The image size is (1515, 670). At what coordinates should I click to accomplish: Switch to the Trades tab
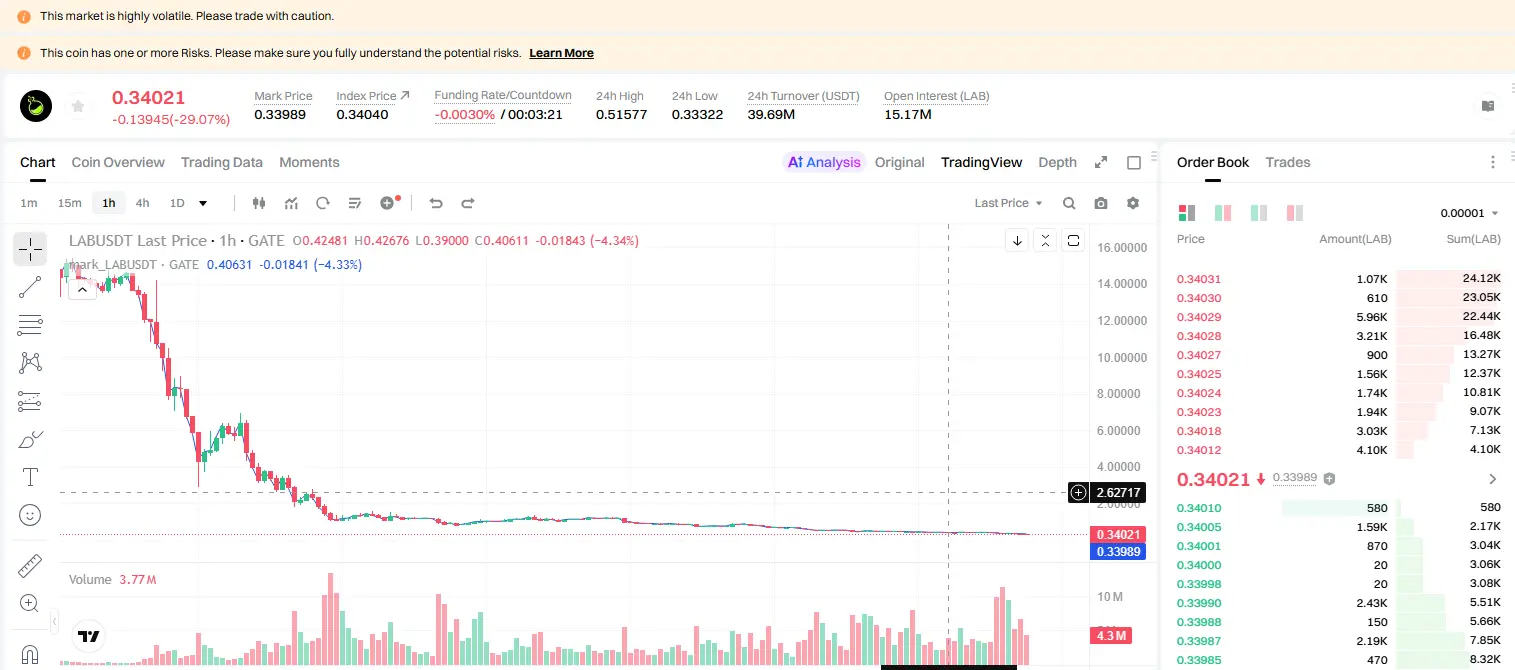(x=1287, y=162)
